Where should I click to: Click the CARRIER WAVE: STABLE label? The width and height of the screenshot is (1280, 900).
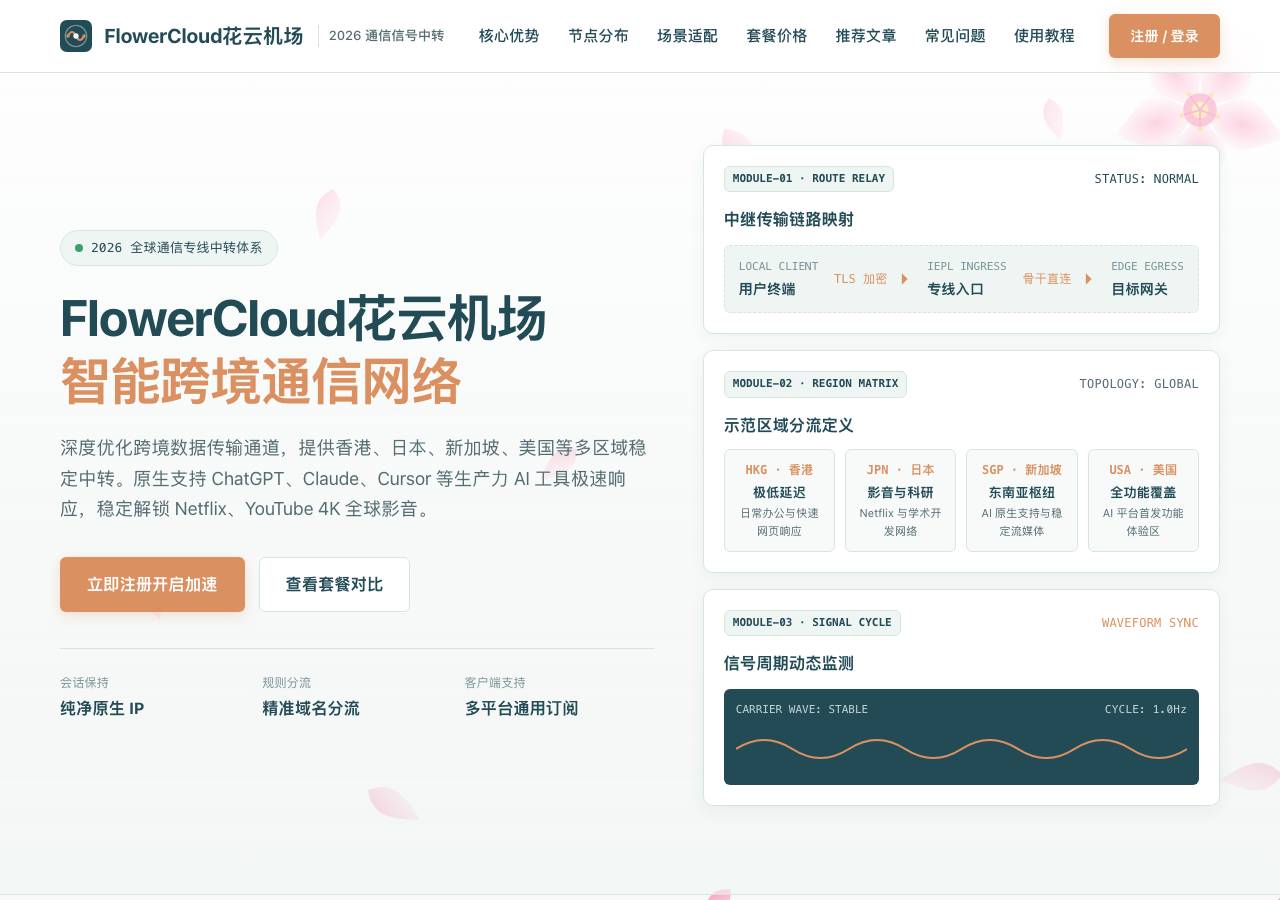point(802,710)
